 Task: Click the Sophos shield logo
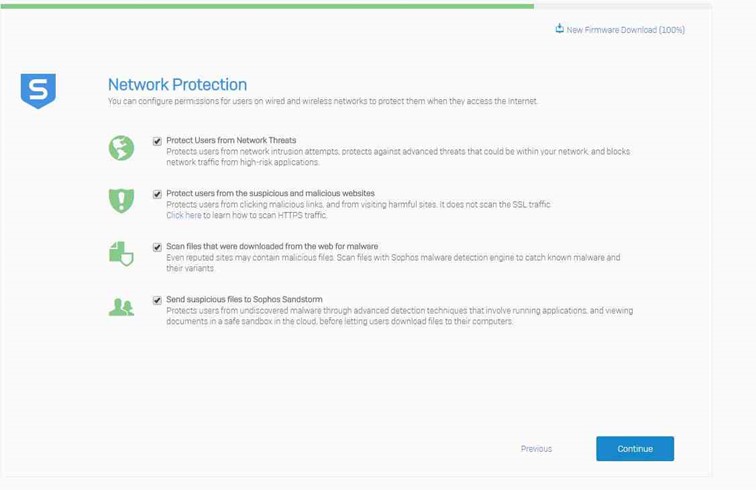point(38,90)
